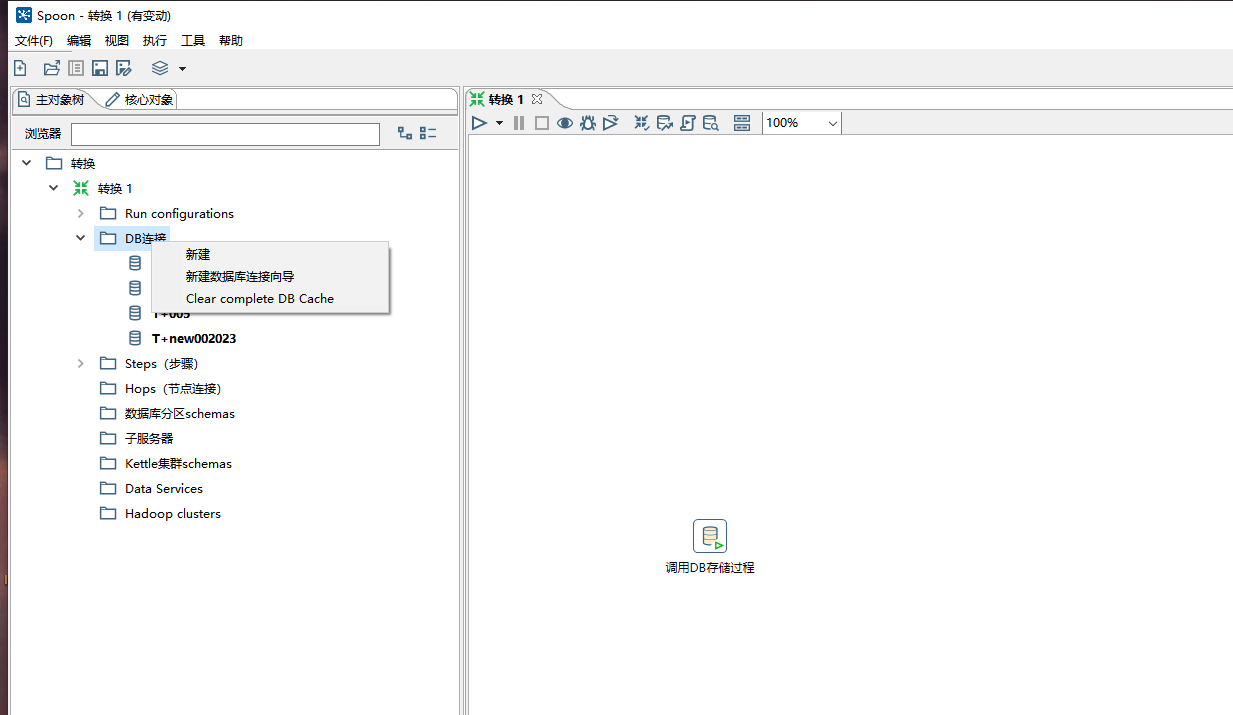The width and height of the screenshot is (1233, 715).
Task: Click the show results panel icon
Action: (742, 123)
